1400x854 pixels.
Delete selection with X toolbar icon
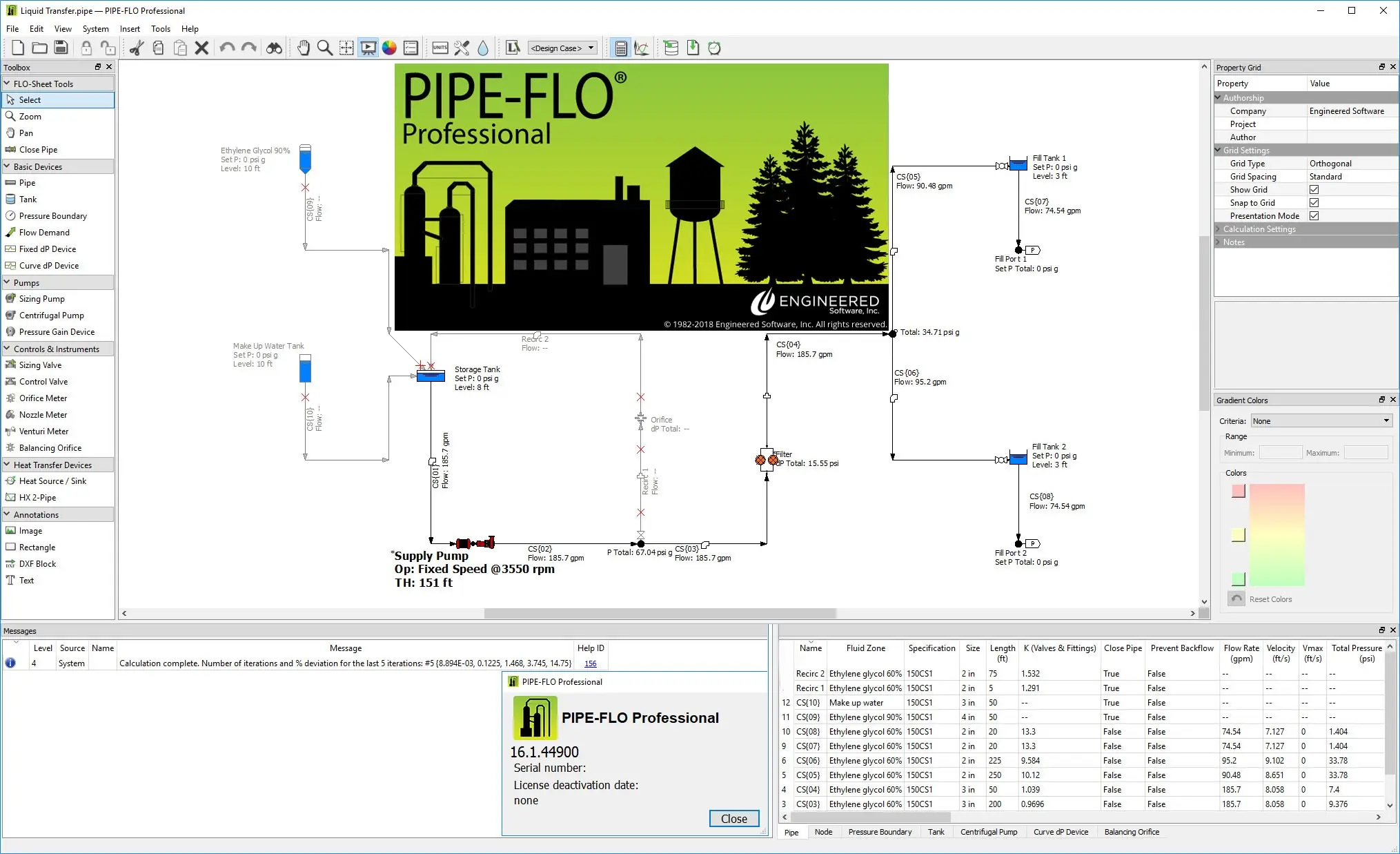pyautogui.click(x=201, y=48)
